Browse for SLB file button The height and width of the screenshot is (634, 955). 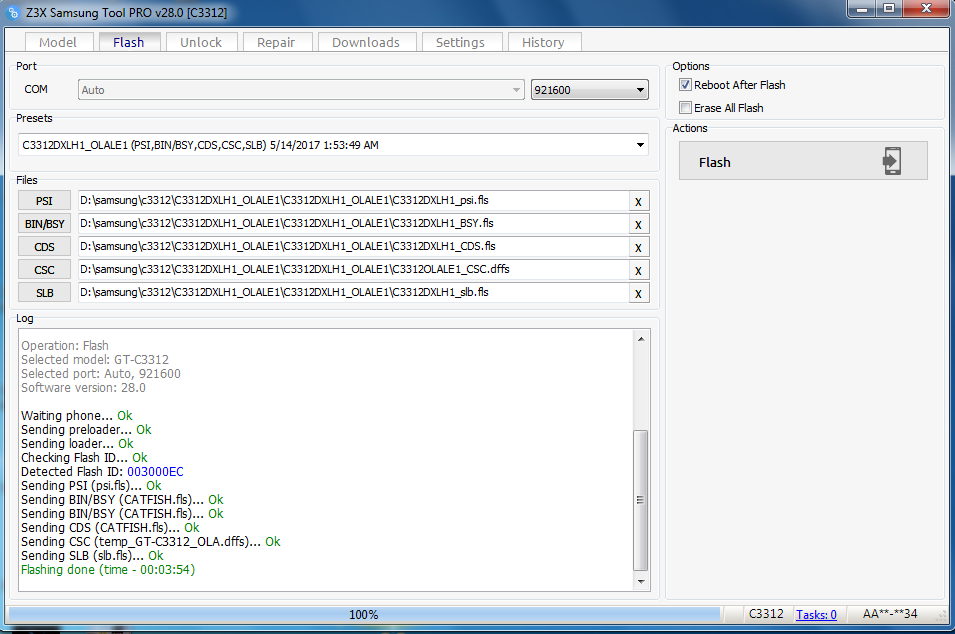point(44,293)
